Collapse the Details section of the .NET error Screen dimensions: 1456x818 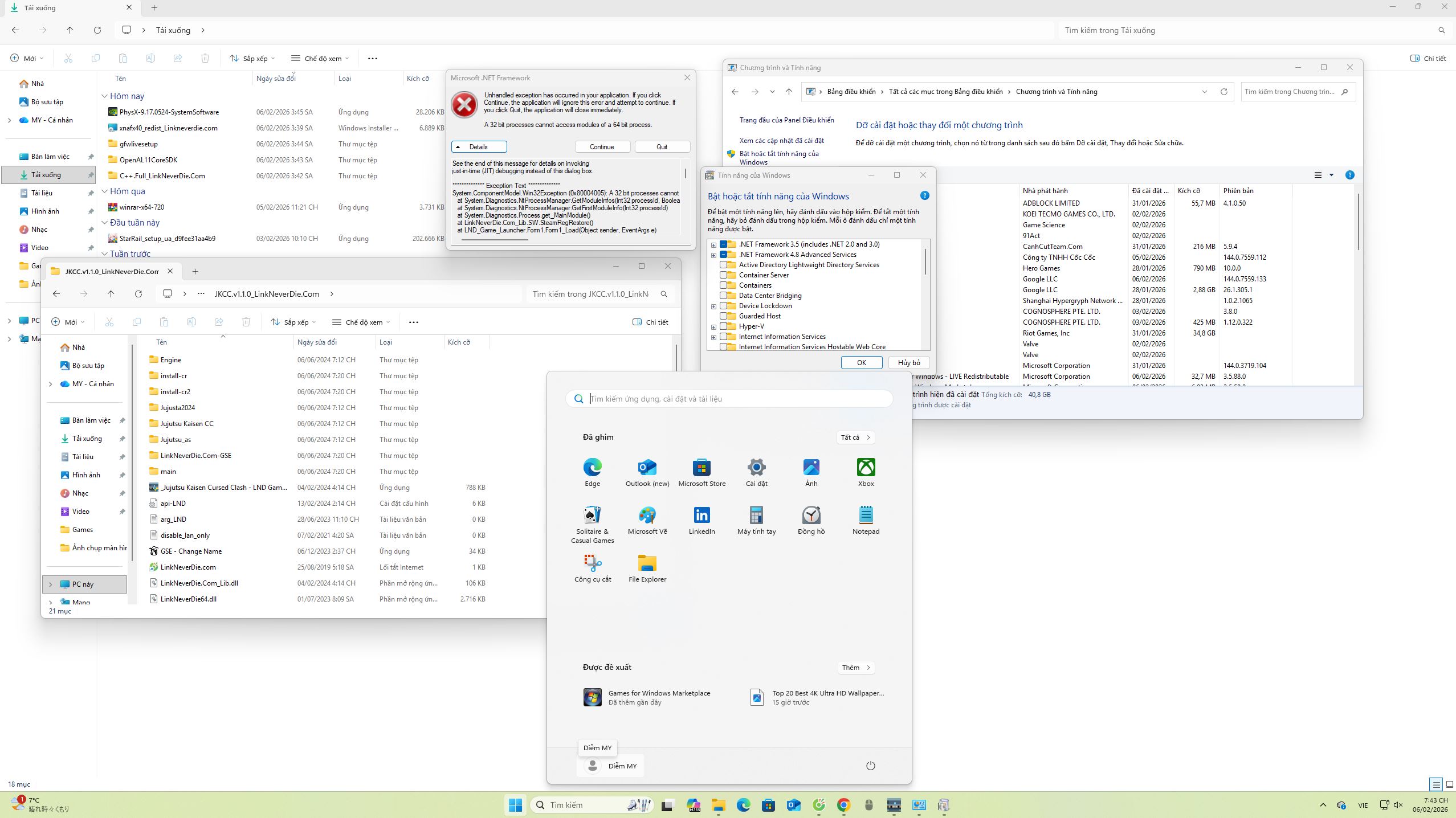pos(479,146)
